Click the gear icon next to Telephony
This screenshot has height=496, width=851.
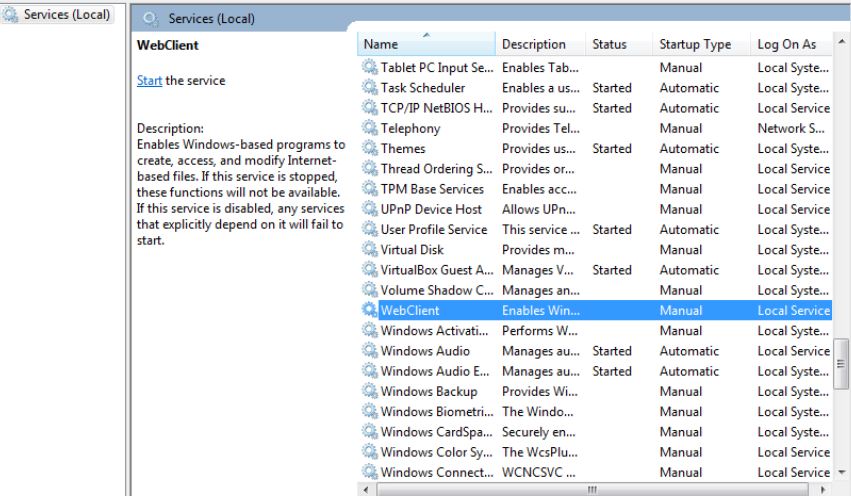[370, 129]
